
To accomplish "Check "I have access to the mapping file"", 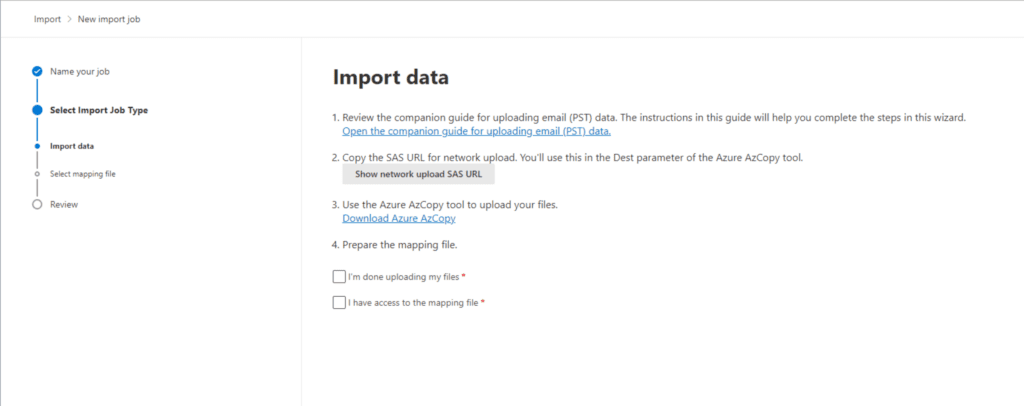I will 339,303.
